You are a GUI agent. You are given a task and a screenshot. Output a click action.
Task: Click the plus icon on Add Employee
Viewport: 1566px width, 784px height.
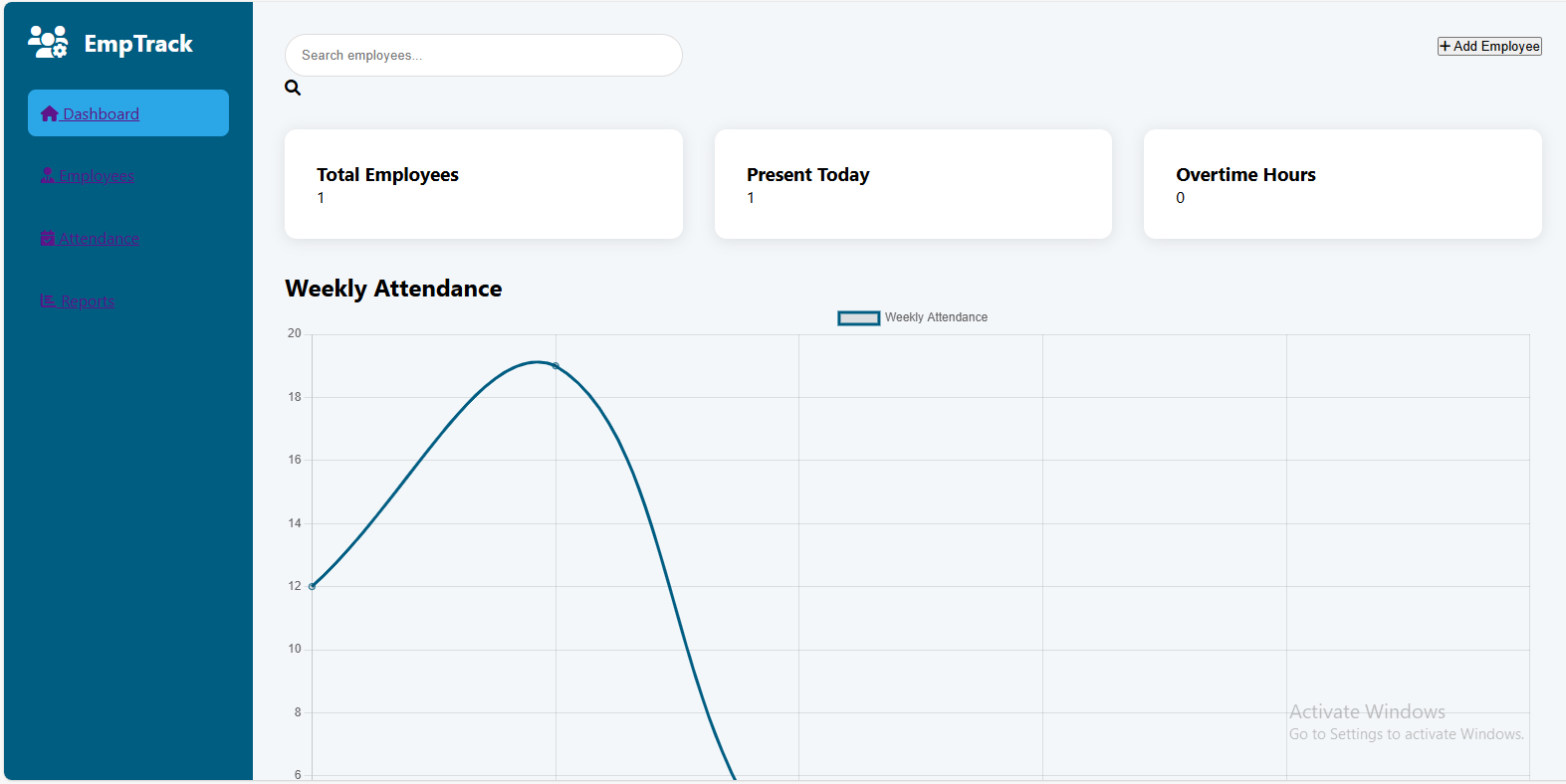pos(1446,47)
